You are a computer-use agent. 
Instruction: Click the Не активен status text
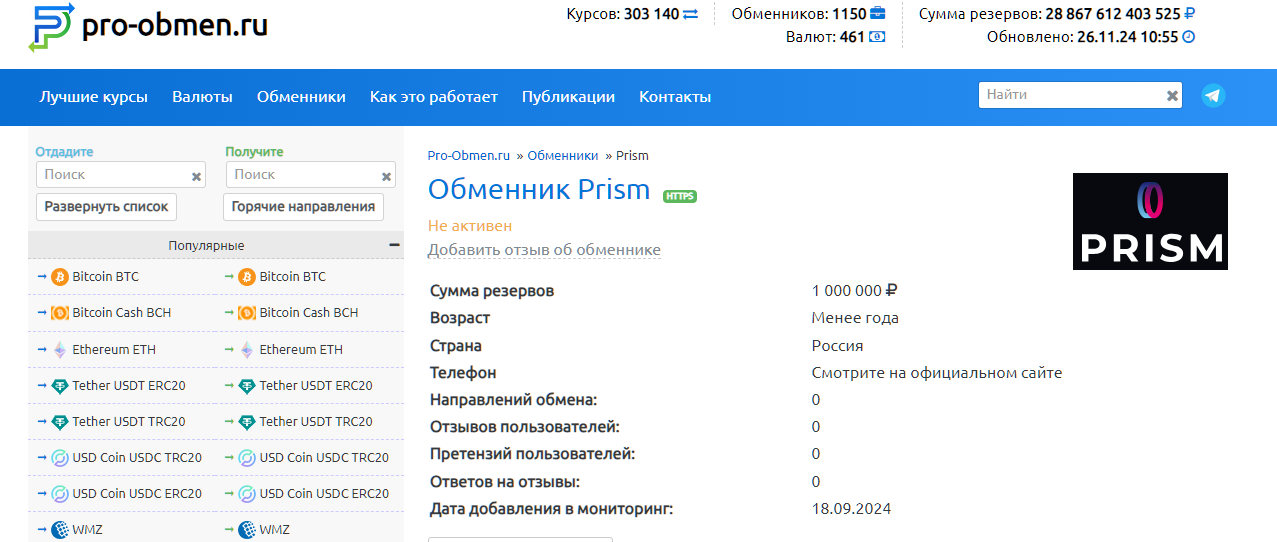[470, 226]
